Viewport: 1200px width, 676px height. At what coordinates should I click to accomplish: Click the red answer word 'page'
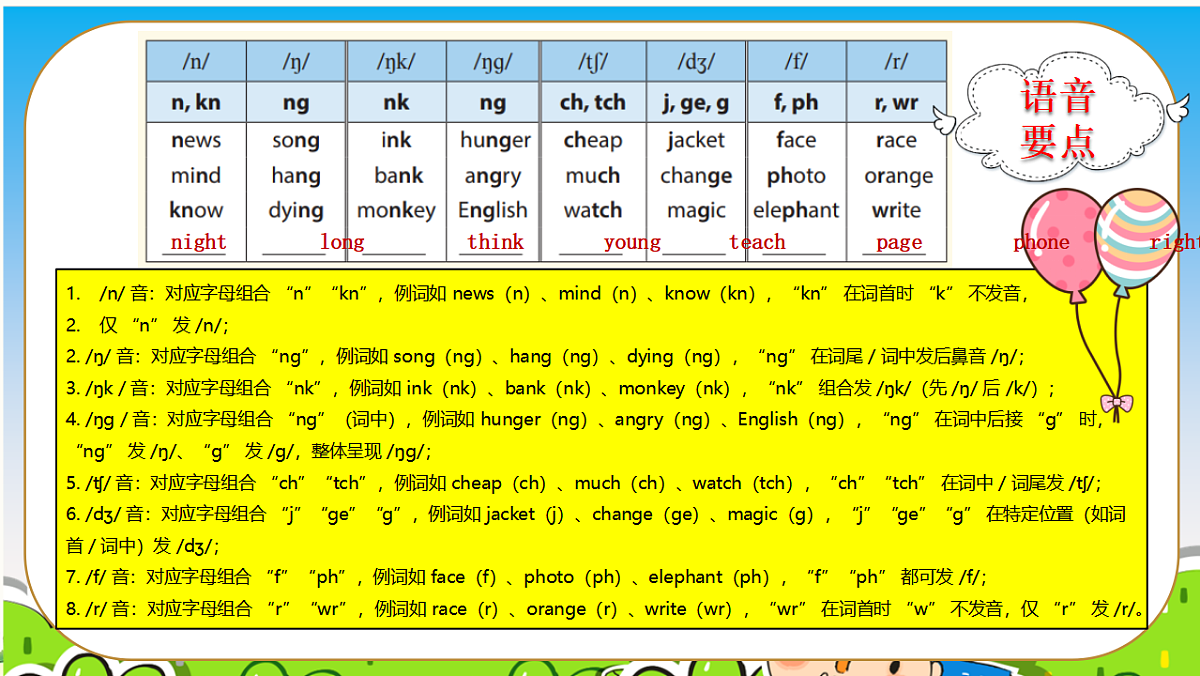pyautogui.click(x=899, y=242)
